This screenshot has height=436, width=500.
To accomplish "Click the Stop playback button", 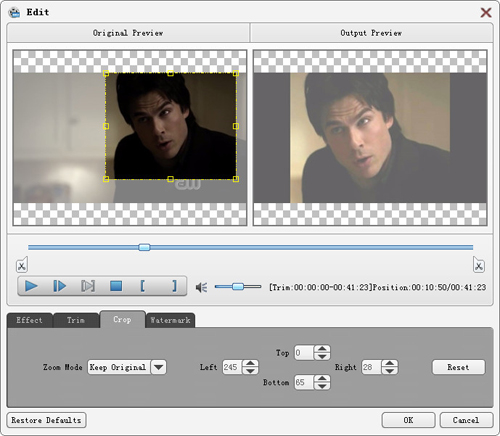I will 116,286.
